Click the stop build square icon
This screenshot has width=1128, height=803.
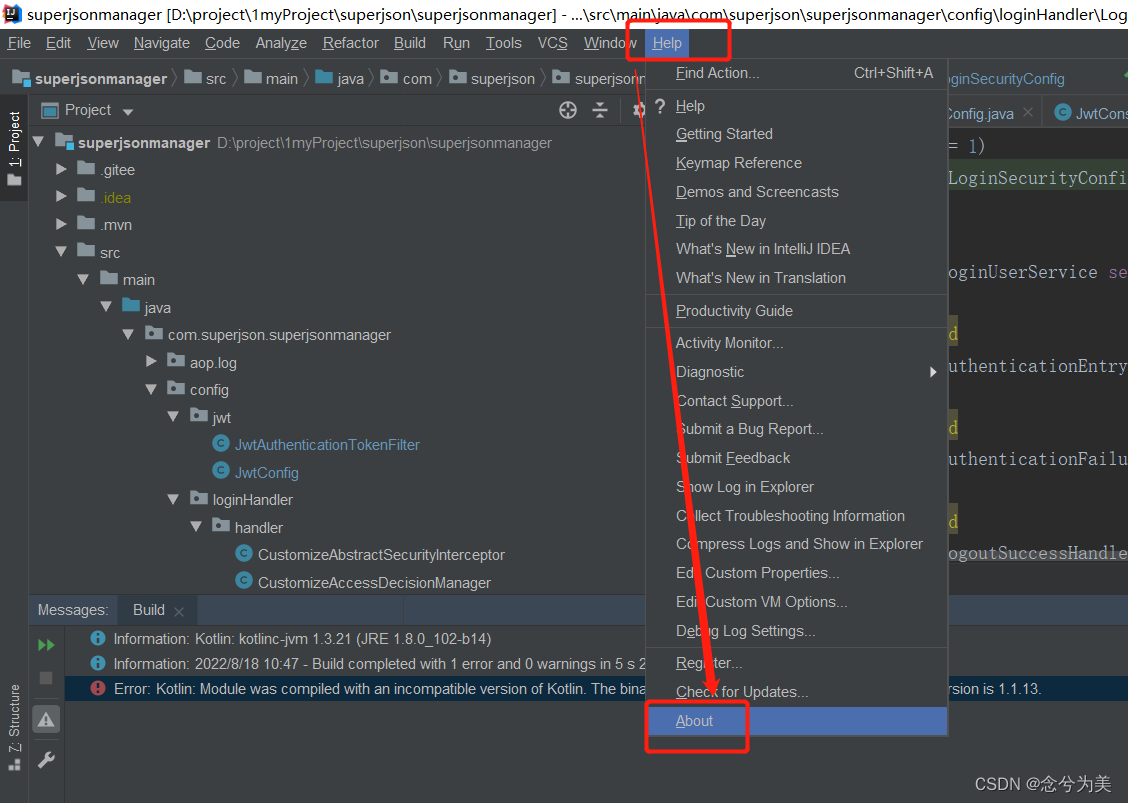tap(46, 678)
